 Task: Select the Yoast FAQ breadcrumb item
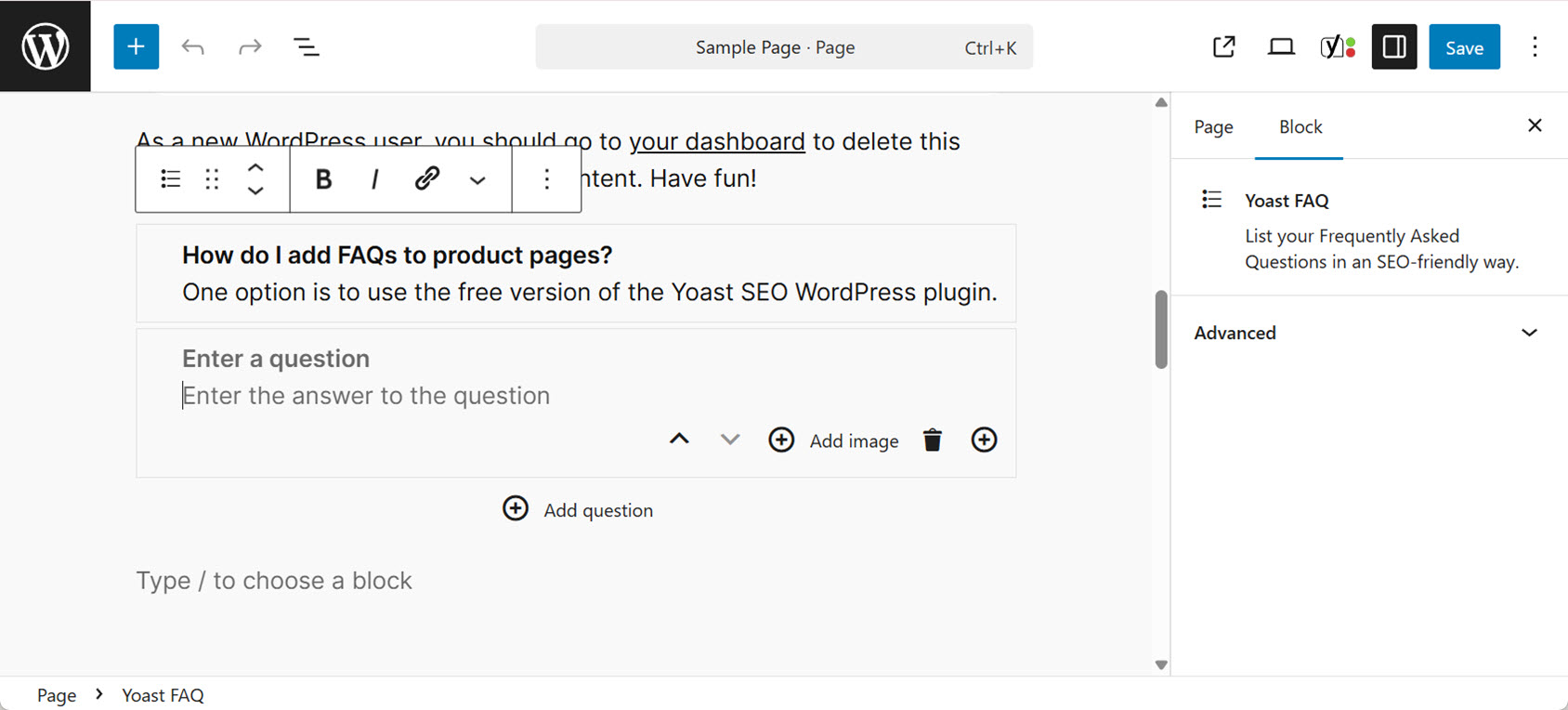point(163,695)
